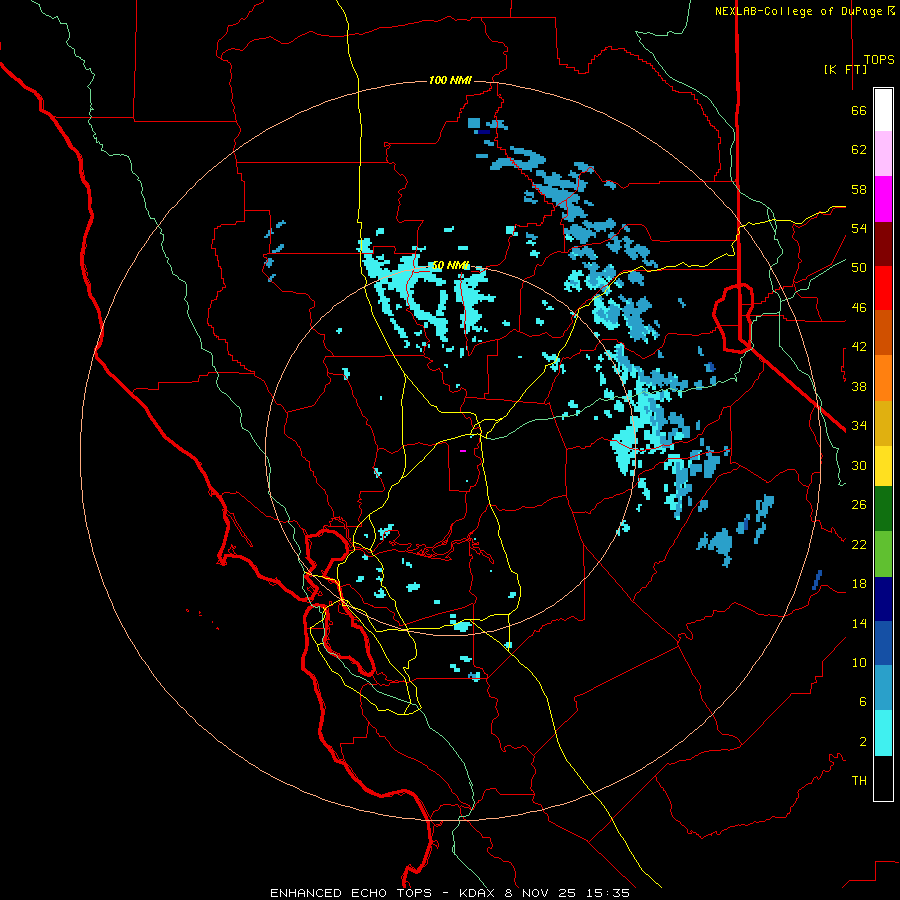Viewport: 900px width, 900px height.
Task: Click the "46" legend value
Action: 859,308
